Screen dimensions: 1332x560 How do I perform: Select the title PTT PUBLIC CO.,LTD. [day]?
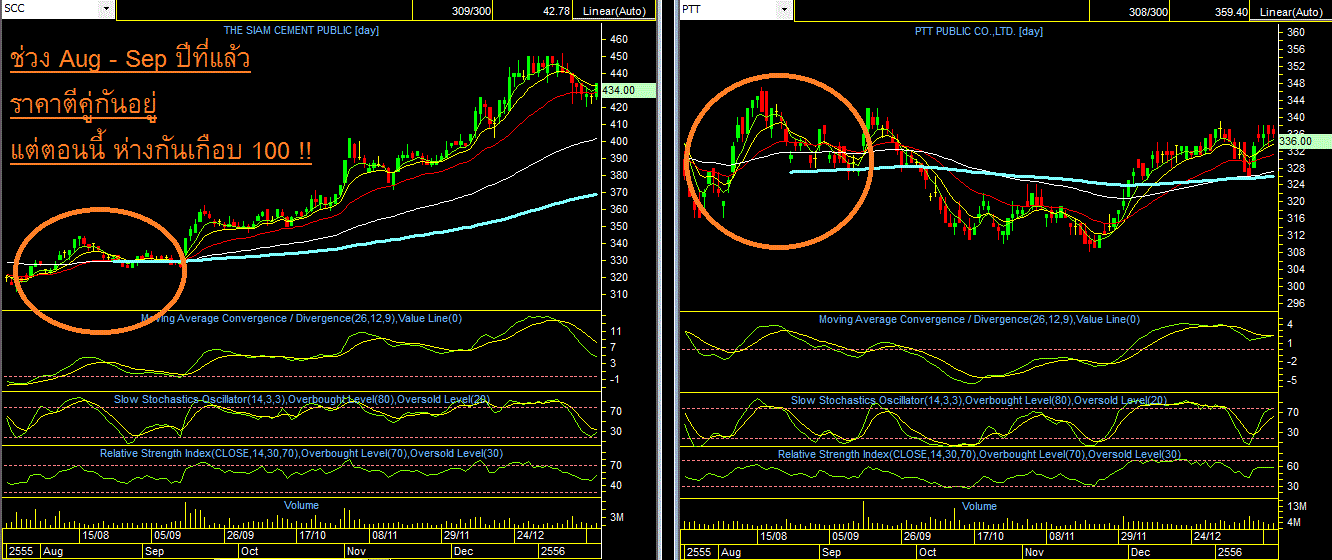[x=979, y=31]
